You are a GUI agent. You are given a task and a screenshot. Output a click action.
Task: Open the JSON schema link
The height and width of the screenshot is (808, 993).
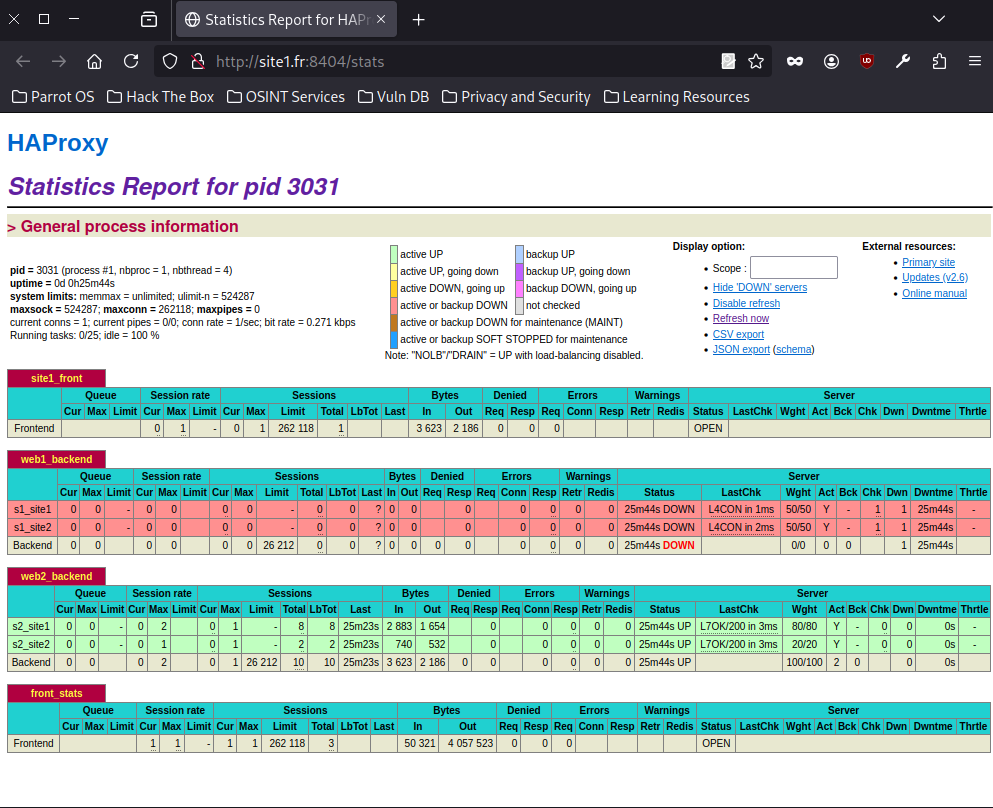(x=794, y=350)
